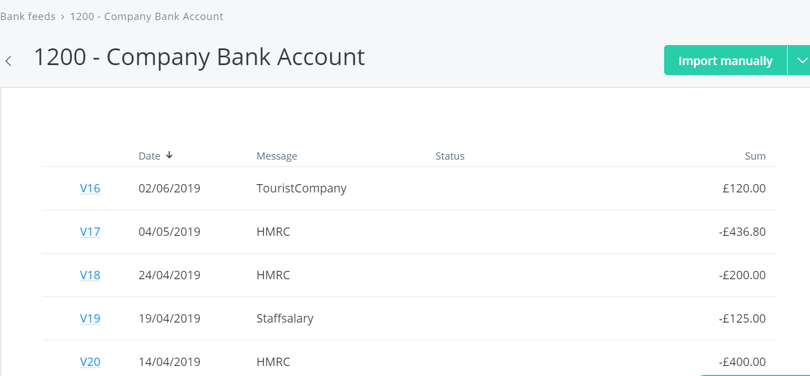Open voucher V17 link
This screenshot has height=376, width=810.
click(90, 231)
